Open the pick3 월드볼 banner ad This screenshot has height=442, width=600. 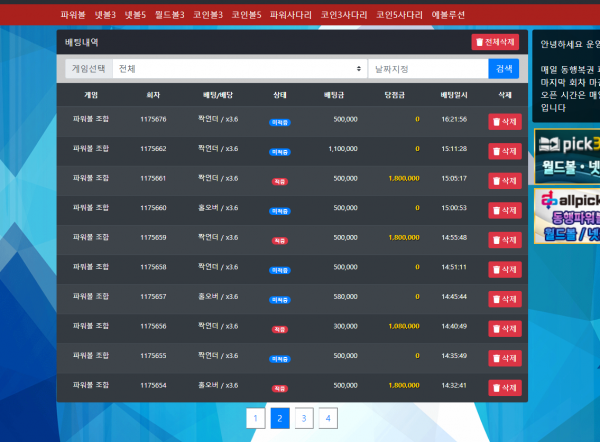[x=566, y=154]
